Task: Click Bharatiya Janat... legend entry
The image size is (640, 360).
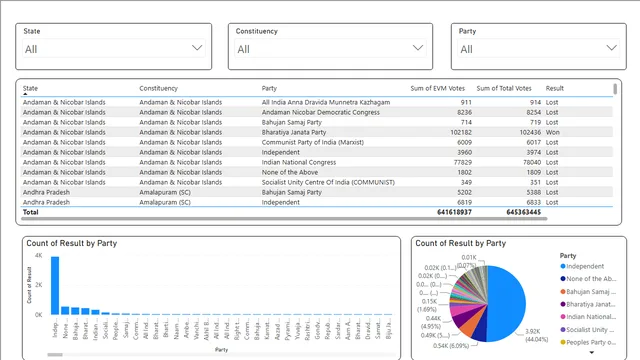Action: pos(588,304)
